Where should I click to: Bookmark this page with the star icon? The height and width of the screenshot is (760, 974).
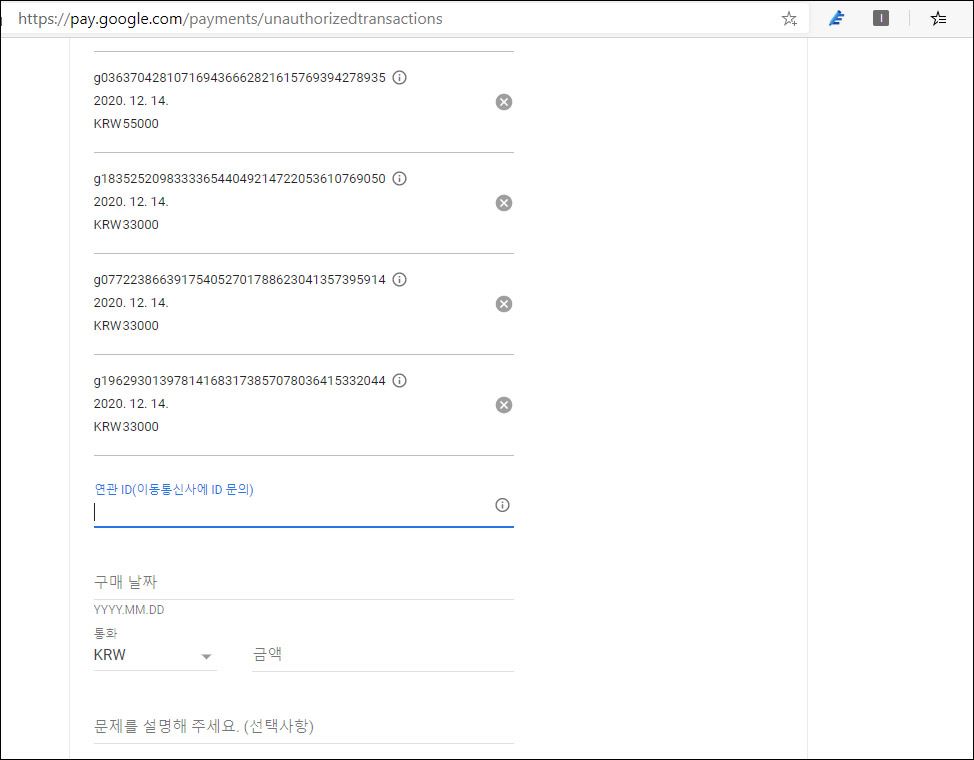(789, 18)
